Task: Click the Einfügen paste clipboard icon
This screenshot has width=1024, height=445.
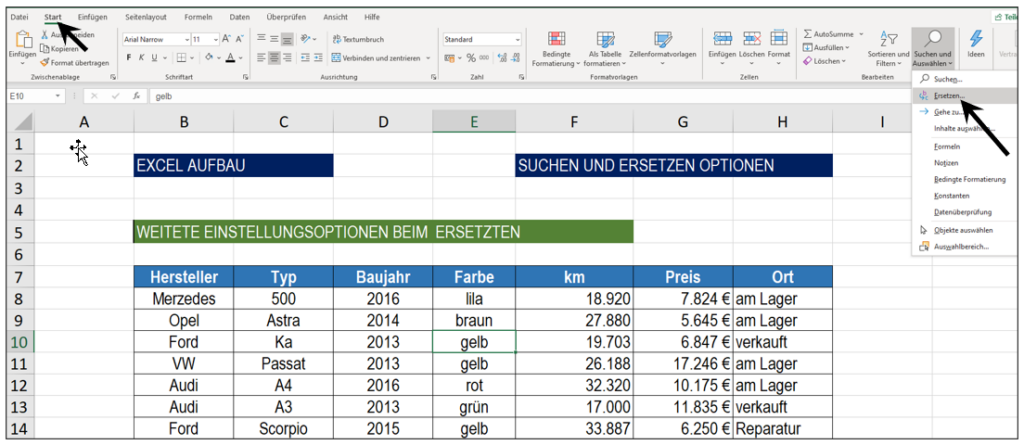Action: (23, 41)
